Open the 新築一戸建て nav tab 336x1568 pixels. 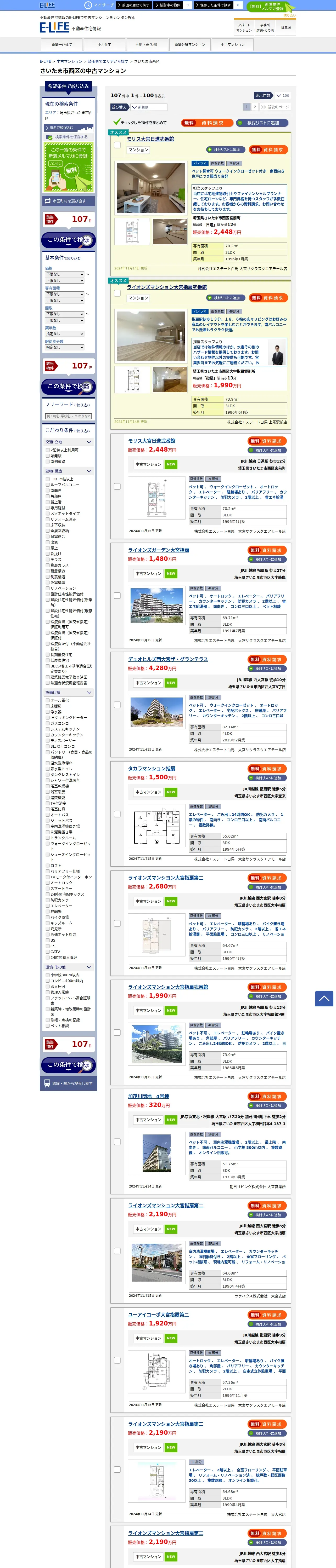point(61,44)
